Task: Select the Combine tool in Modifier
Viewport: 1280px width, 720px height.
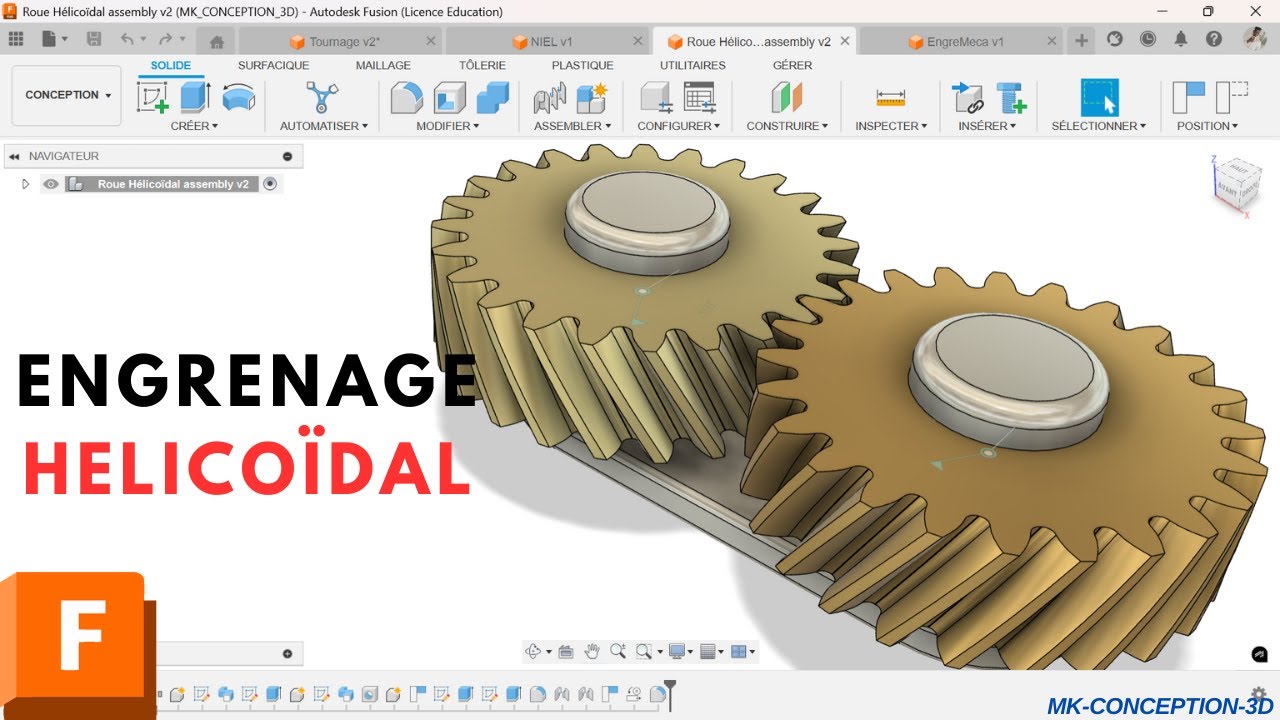Action: pos(492,97)
